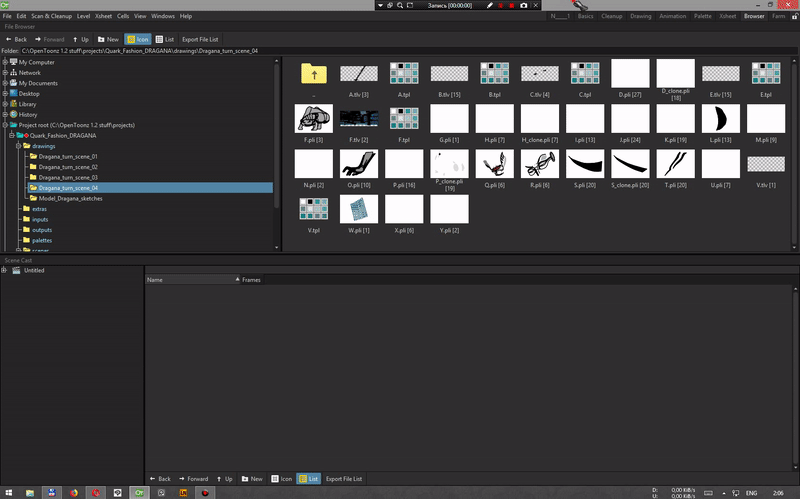Click Back in File Browser toolbar
This screenshot has height=499, width=800.
coord(16,39)
